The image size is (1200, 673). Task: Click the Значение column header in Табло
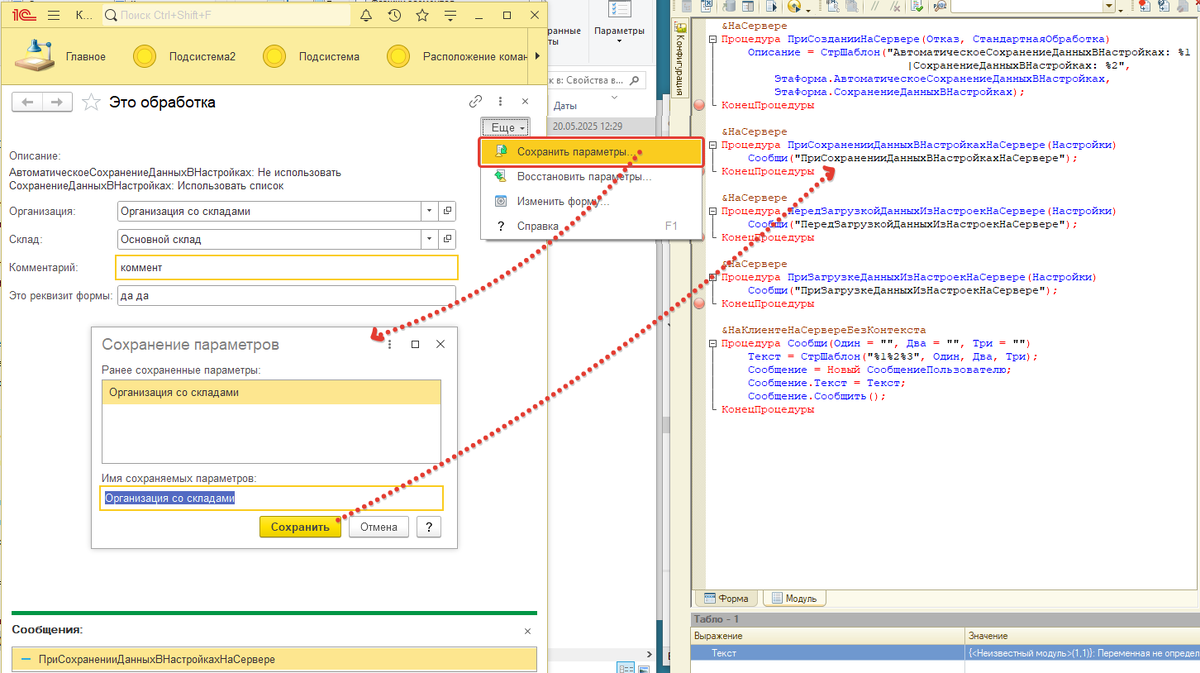[x=1082, y=636]
